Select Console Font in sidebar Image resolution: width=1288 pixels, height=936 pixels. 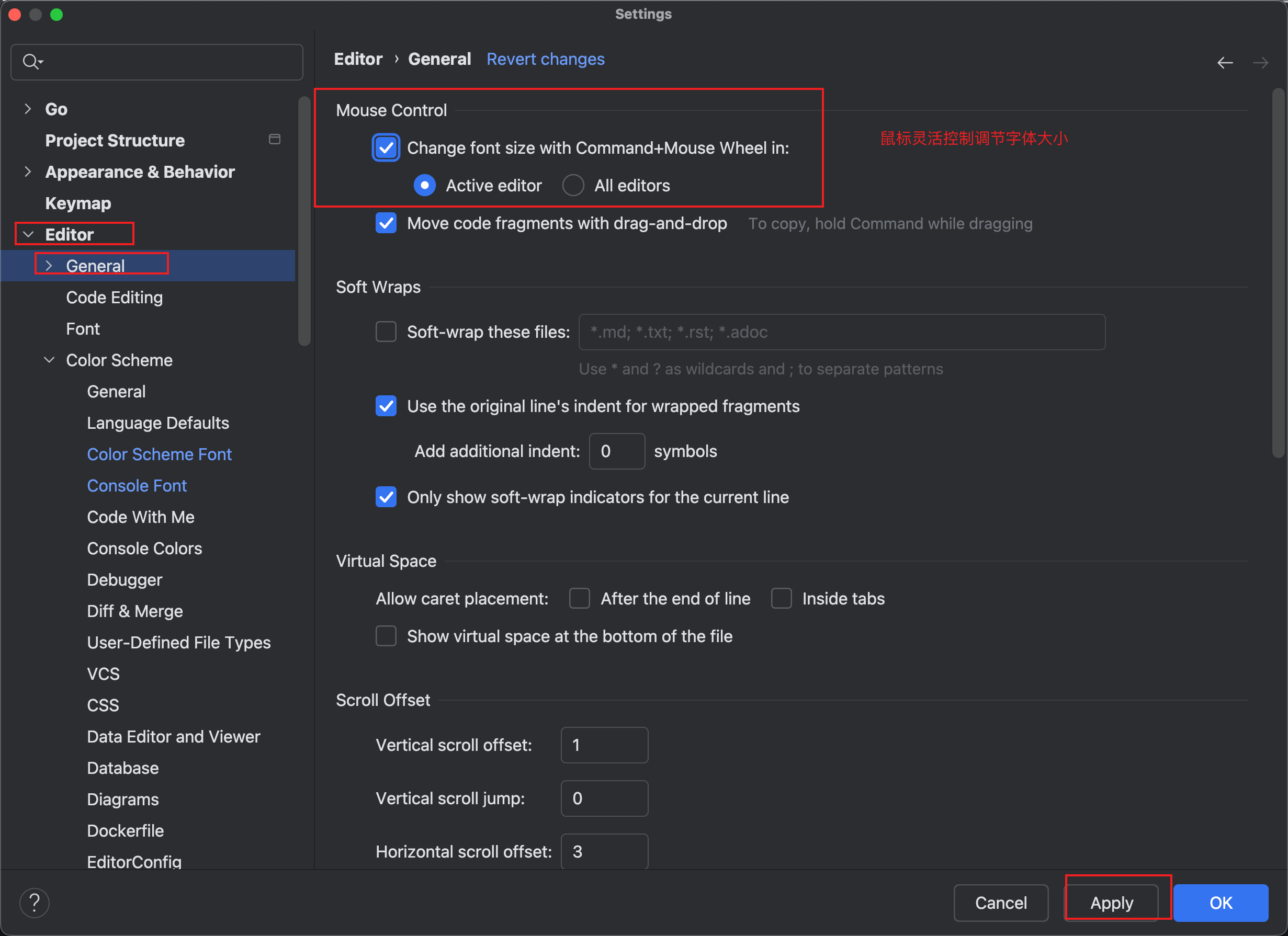pos(137,486)
